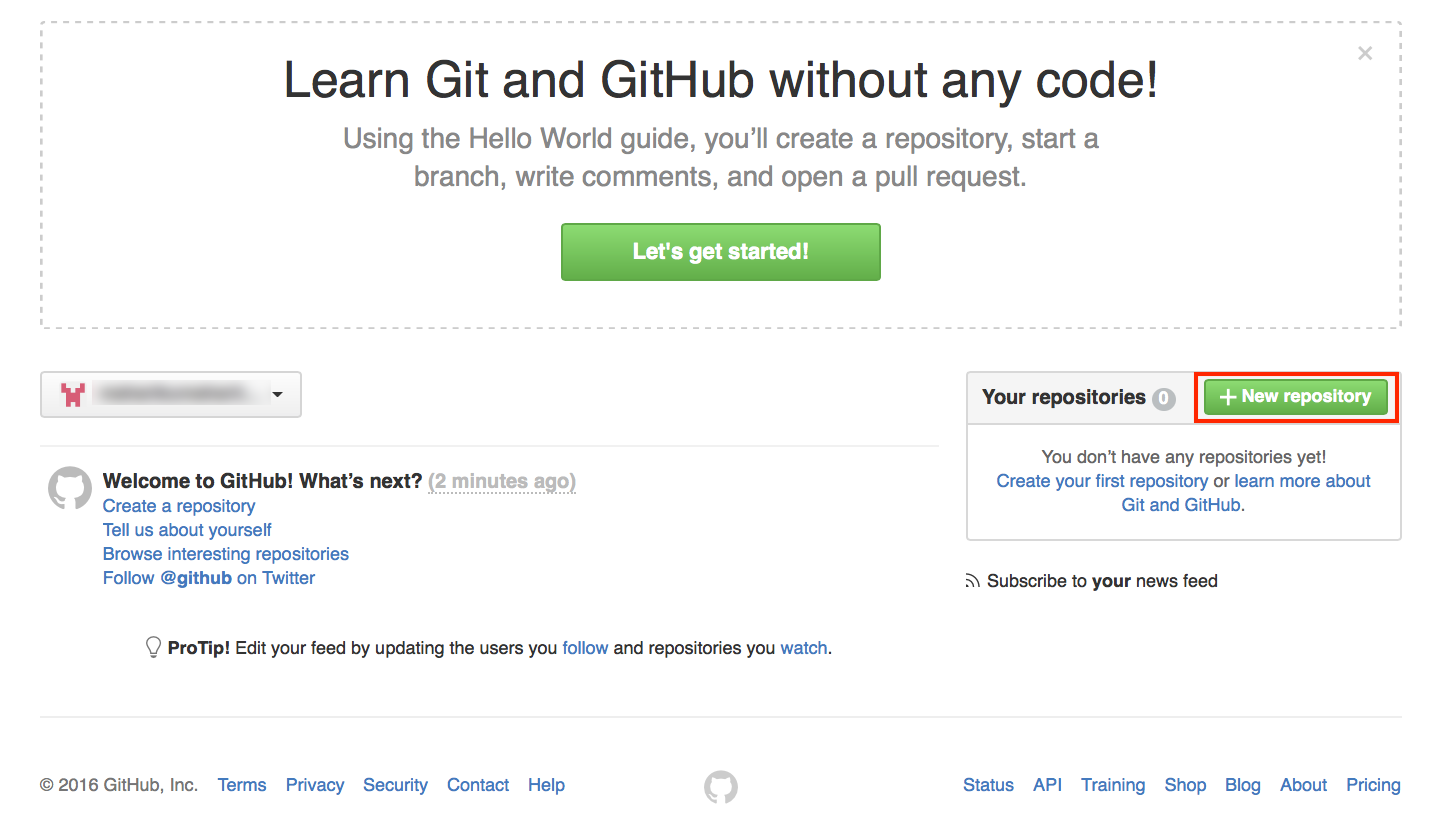
Task: Click the 2 minutes ago timestamp
Action: (x=501, y=481)
